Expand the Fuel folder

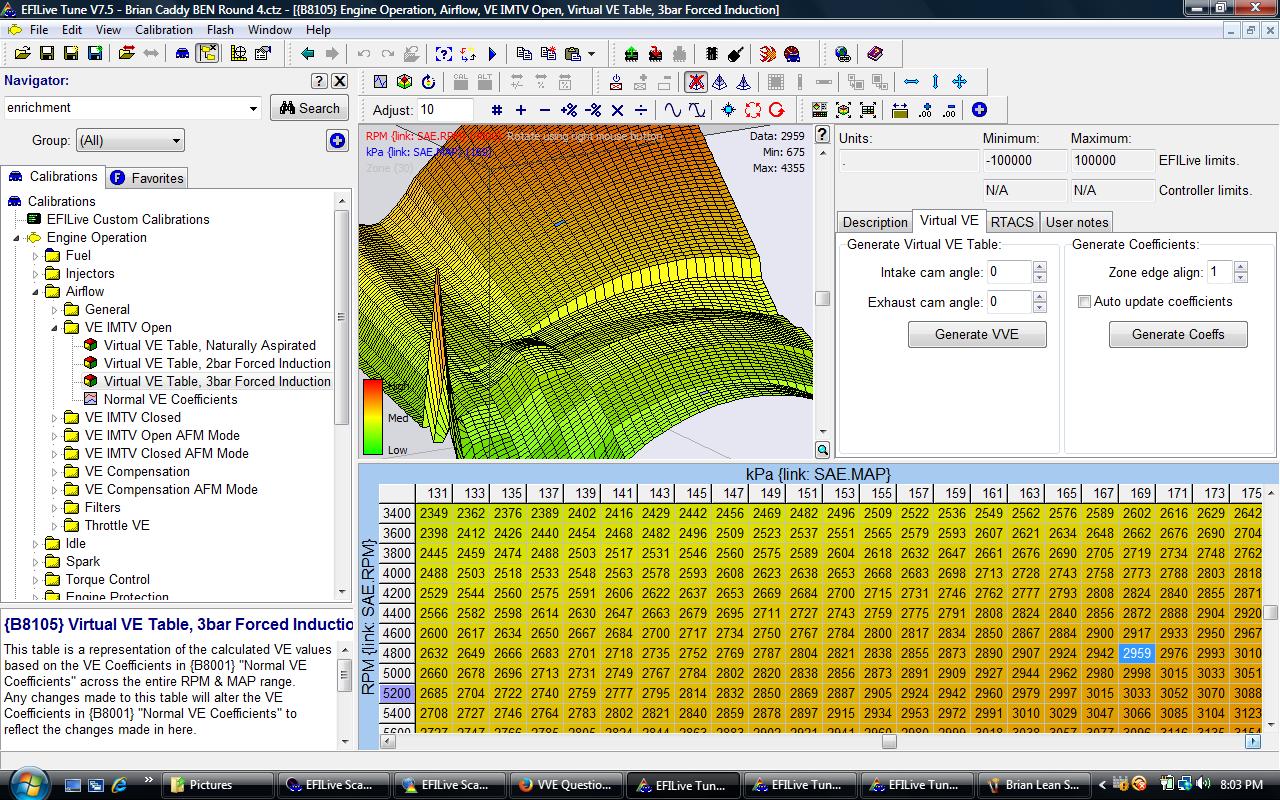pyautogui.click(x=36, y=256)
